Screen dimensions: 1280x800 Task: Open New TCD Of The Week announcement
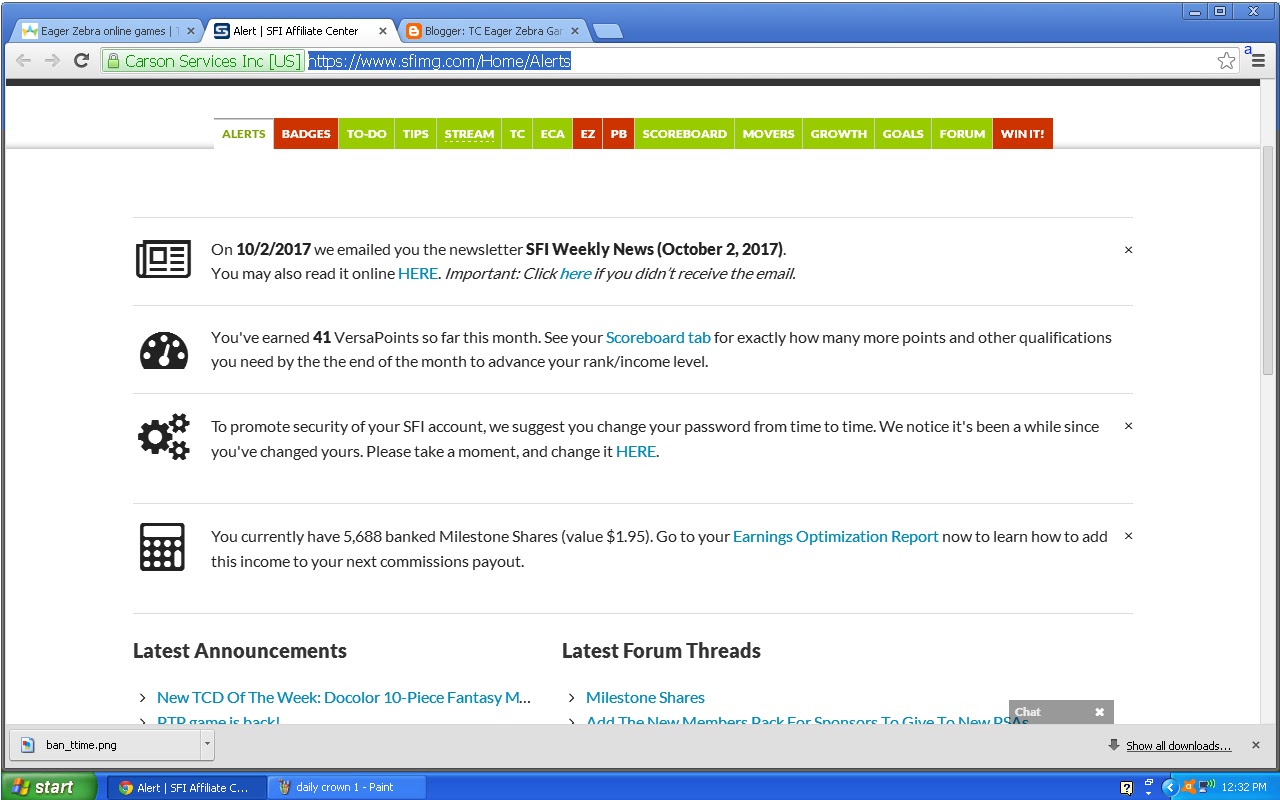pos(344,698)
